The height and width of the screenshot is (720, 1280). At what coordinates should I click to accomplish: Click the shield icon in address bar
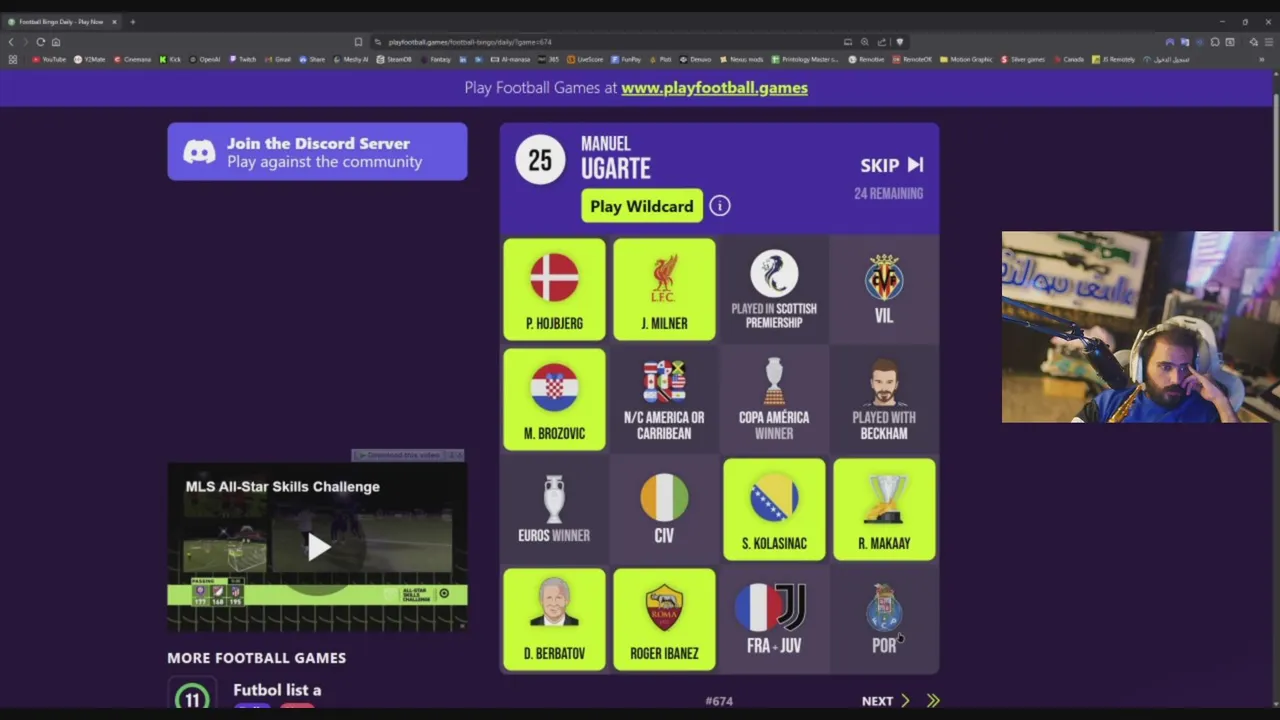coord(899,42)
